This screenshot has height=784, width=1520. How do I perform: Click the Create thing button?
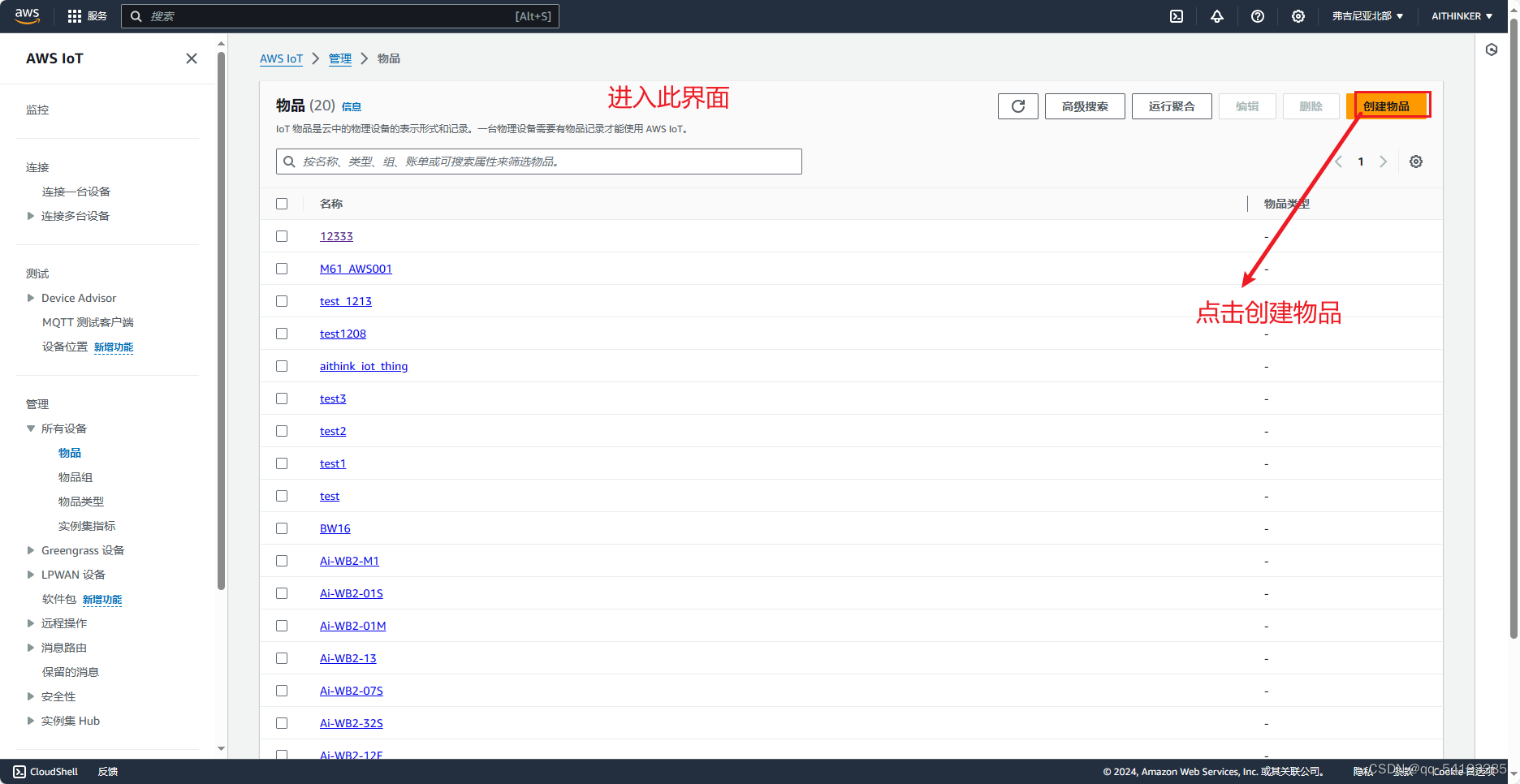click(x=1386, y=106)
